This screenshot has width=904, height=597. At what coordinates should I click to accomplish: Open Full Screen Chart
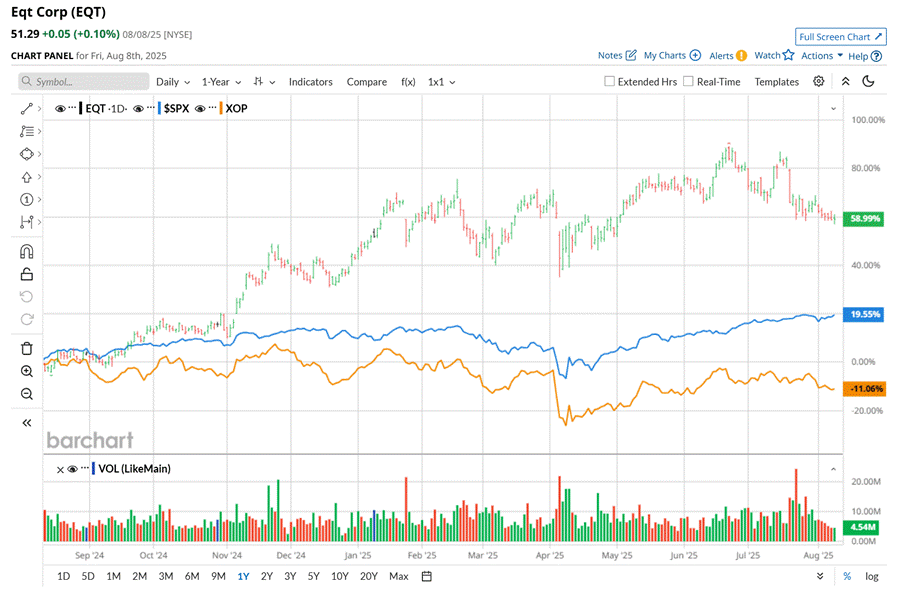point(841,37)
